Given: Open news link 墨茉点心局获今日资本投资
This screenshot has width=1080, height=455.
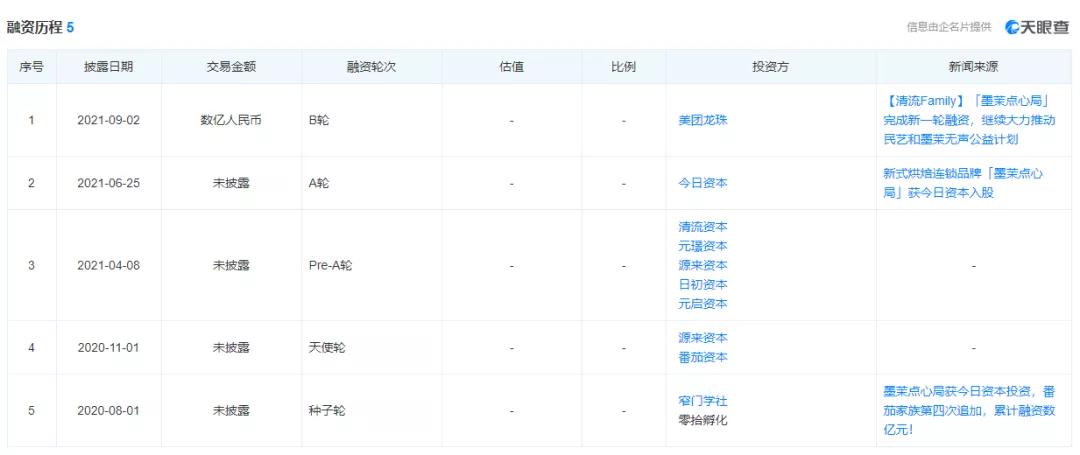Looking at the screenshot, I should 969,410.
